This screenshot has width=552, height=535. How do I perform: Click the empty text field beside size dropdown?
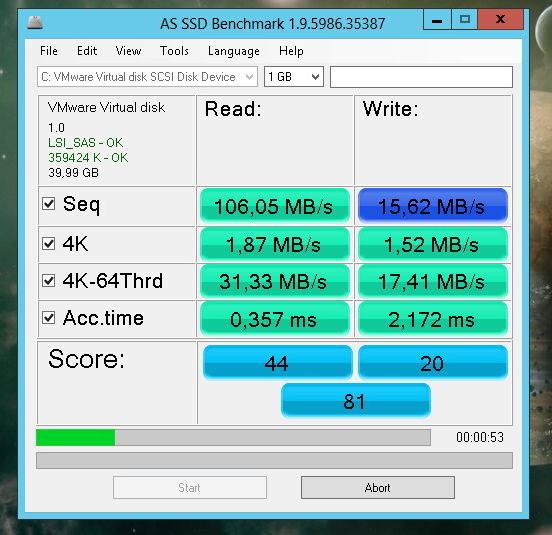[x=421, y=77]
